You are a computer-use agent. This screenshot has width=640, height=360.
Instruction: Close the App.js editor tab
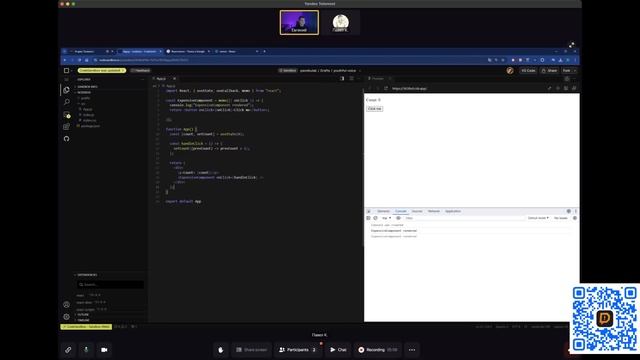[x=174, y=78]
